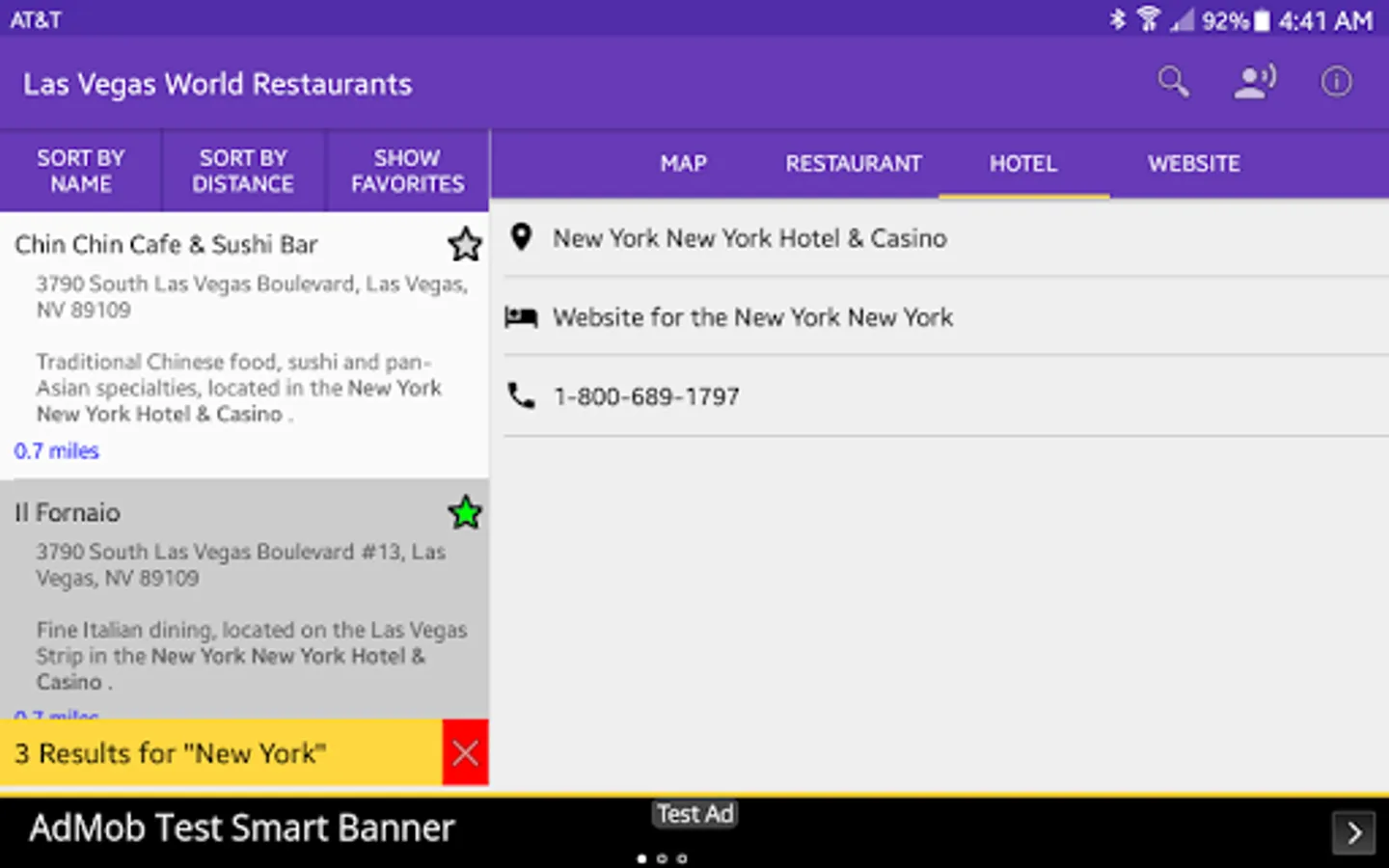Switch to the Map tab
1389x868 pixels.
[x=684, y=164]
